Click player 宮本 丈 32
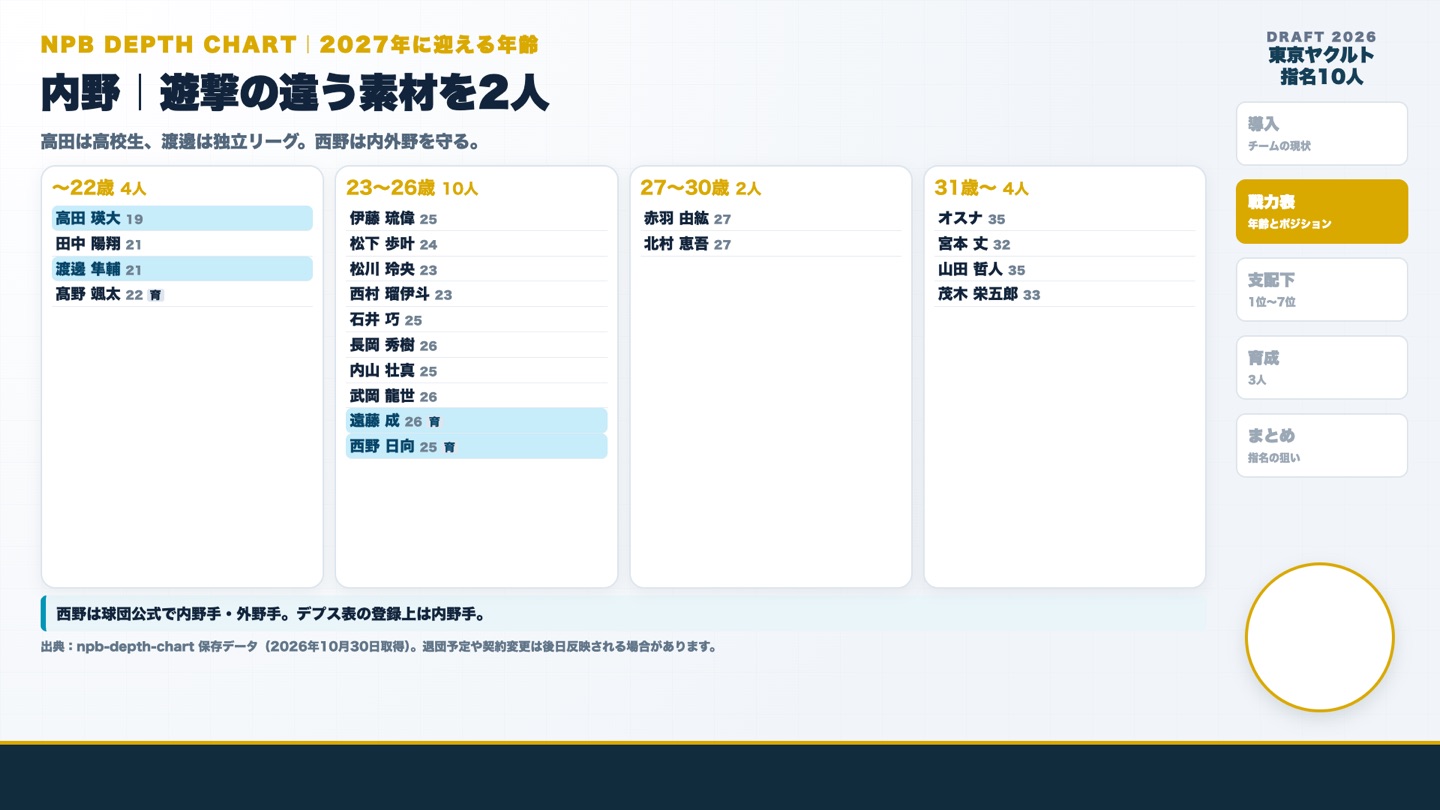Viewport: 1440px width, 810px height. pos(1065,244)
